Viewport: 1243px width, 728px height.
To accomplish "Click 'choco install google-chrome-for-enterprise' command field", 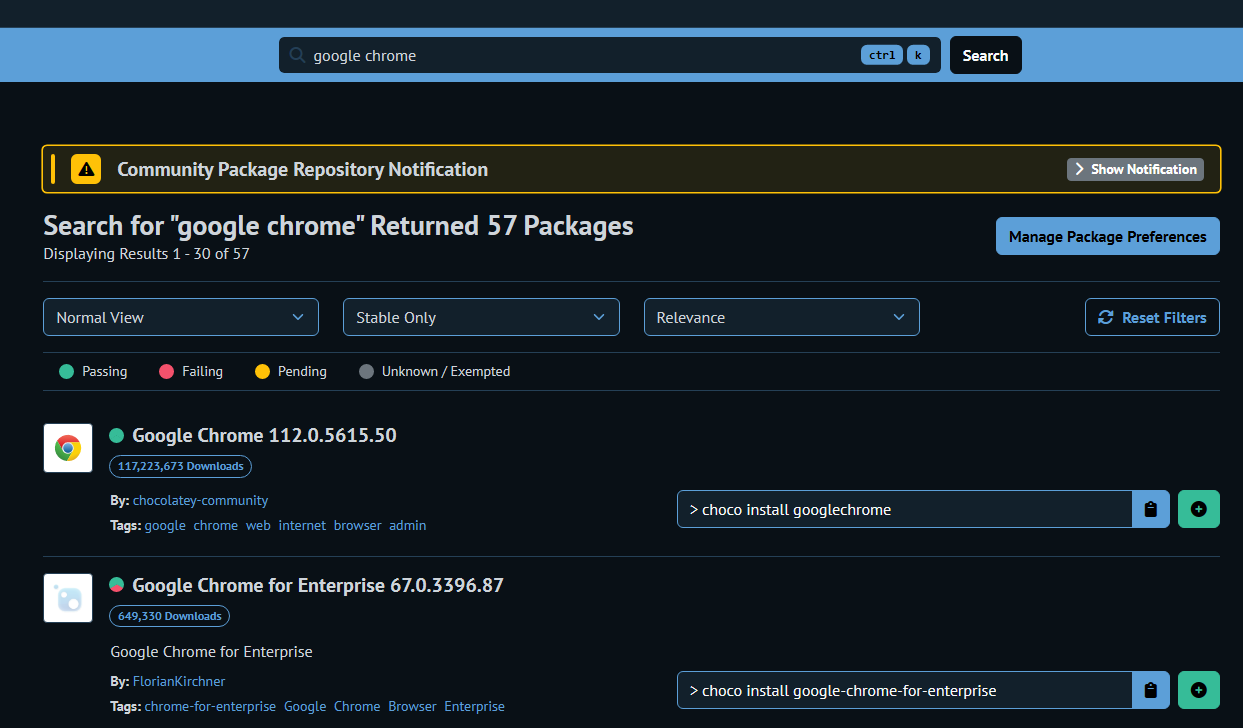I will (x=904, y=690).
